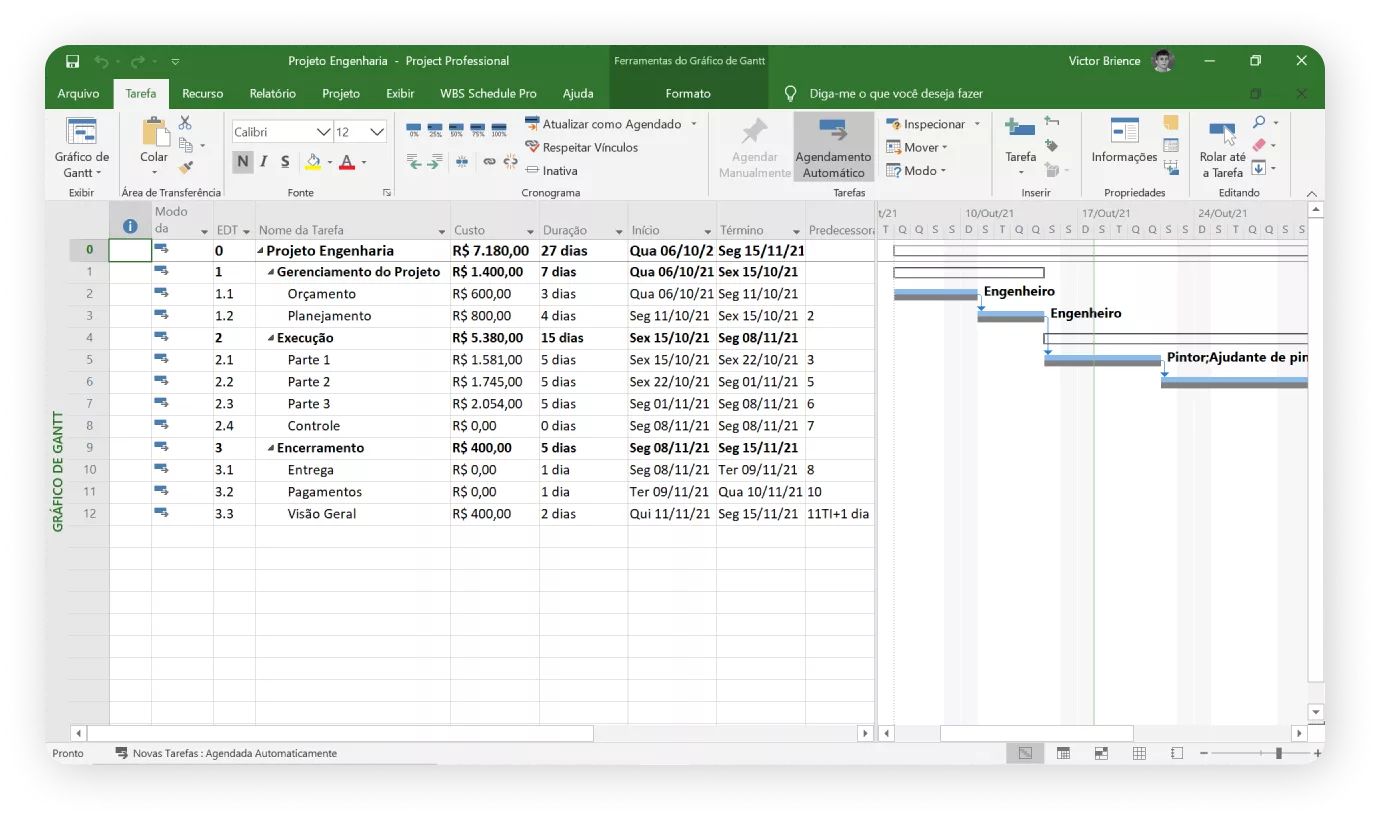Viewport: 1380px width, 820px height.
Task: Toggle italic I formatting
Action: pos(264,161)
